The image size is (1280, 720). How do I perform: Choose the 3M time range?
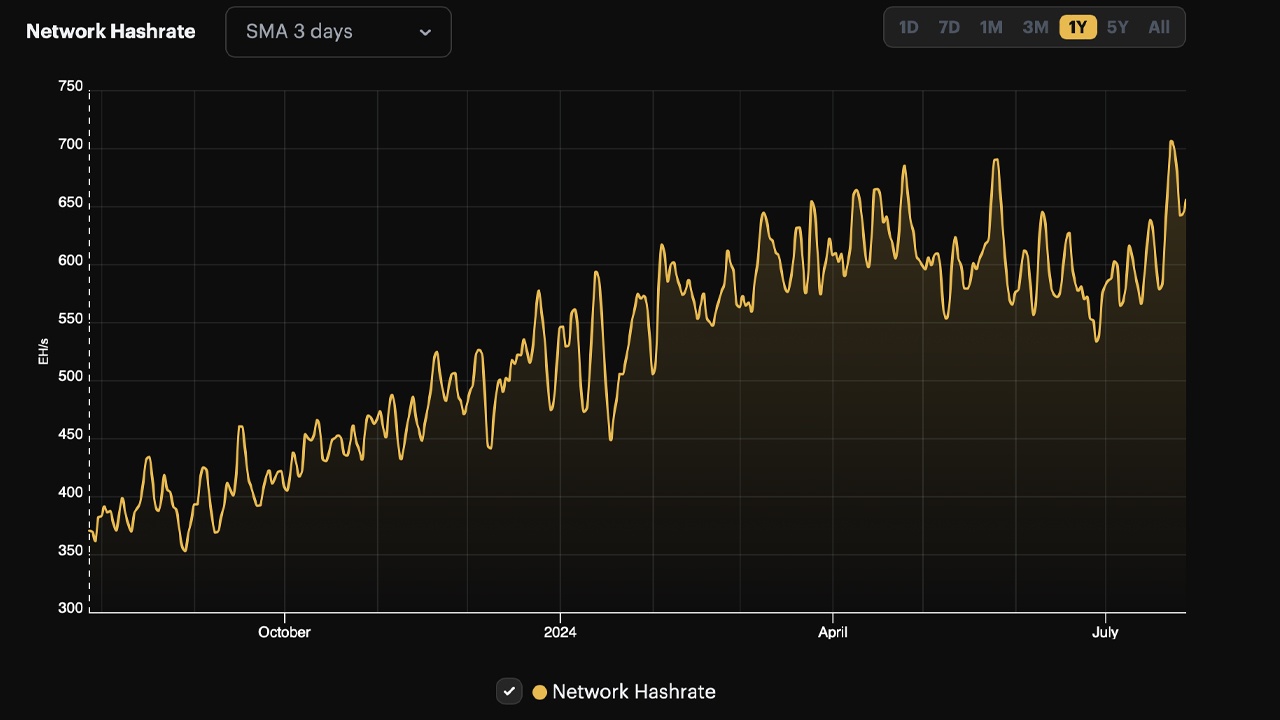[1035, 27]
